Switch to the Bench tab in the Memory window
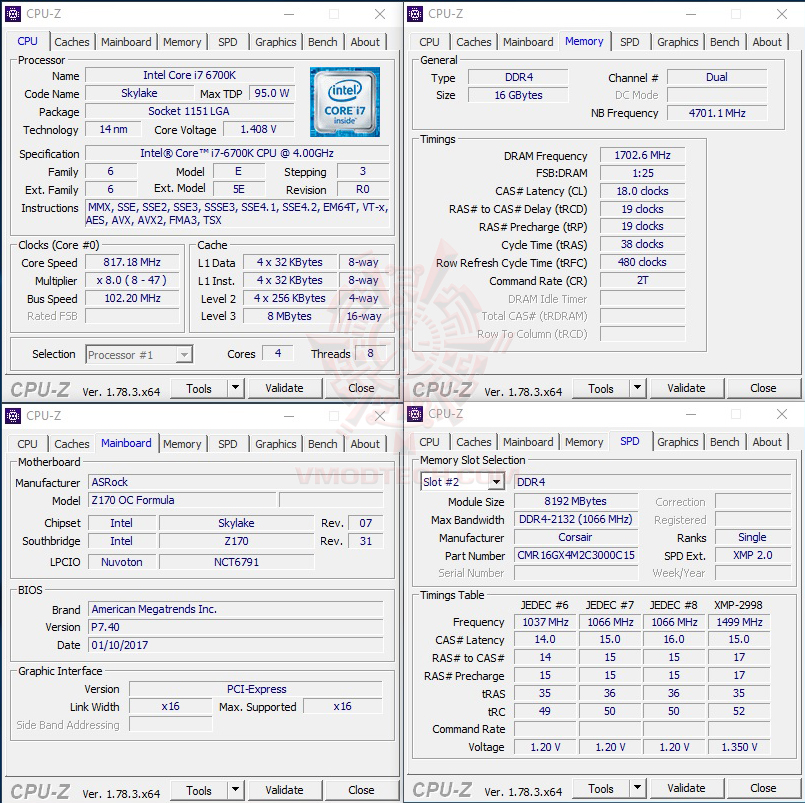Image resolution: width=805 pixels, height=803 pixels. (x=724, y=41)
